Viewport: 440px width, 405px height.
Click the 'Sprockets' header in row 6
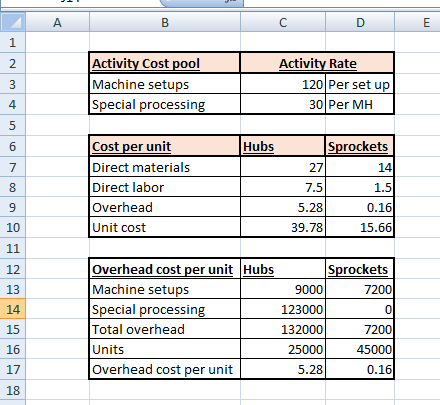point(360,146)
